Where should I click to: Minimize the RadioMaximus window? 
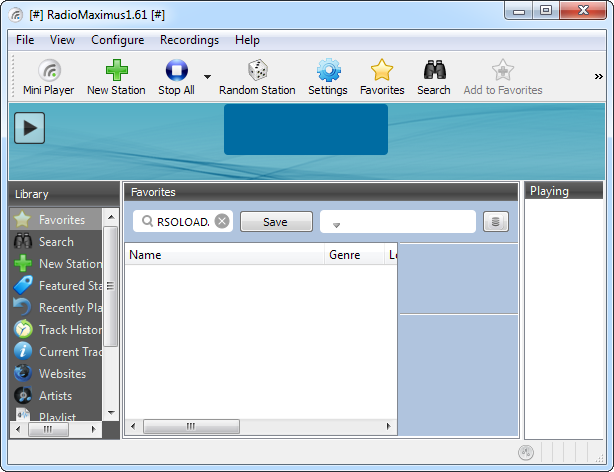519,11
